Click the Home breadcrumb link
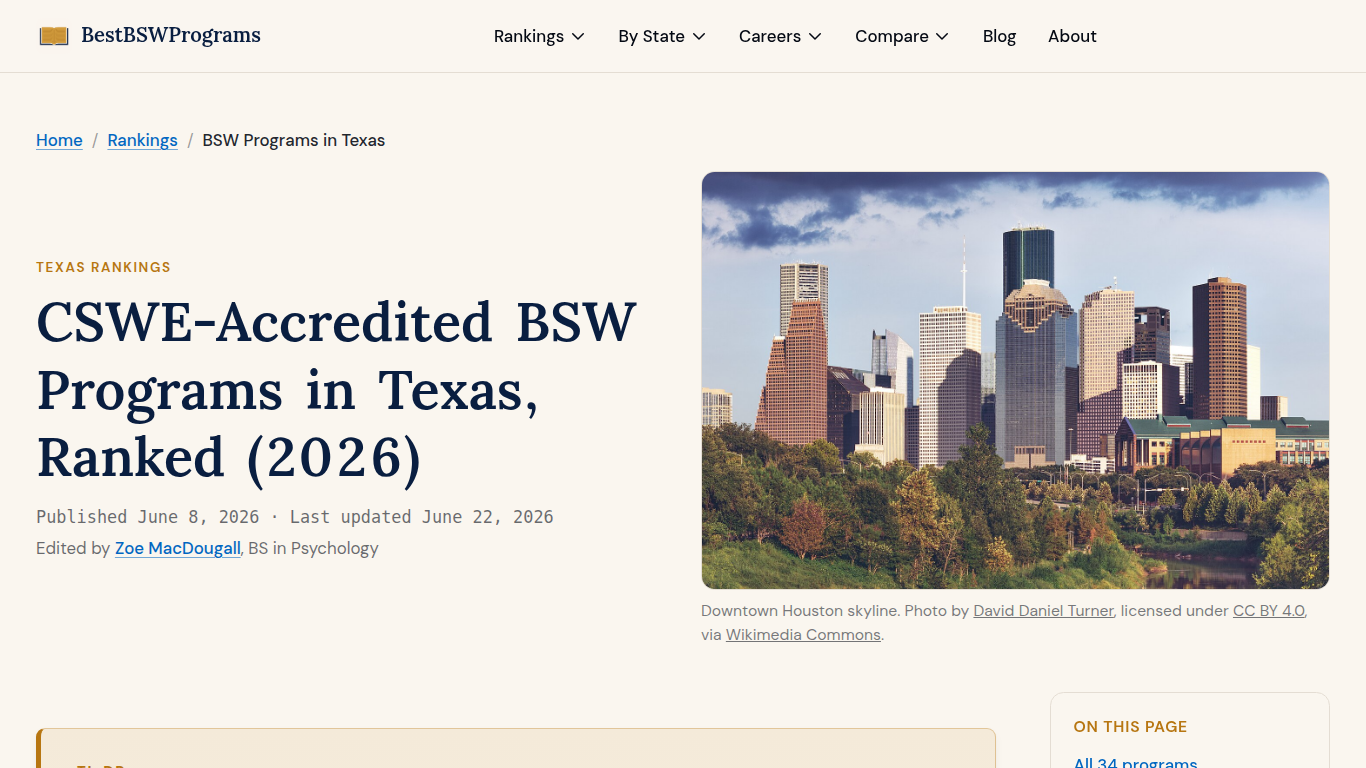1366x768 pixels. pos(59,140)
